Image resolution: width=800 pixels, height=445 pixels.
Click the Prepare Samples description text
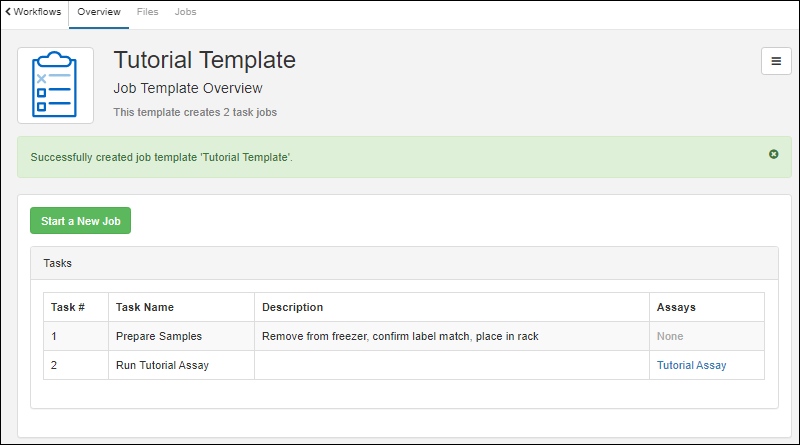[x=400, y=336]
